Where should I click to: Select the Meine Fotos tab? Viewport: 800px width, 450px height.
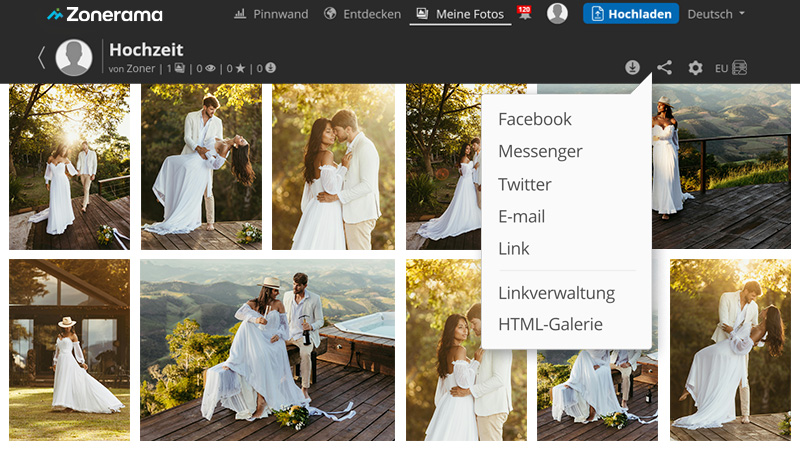[x=460, y=14]
